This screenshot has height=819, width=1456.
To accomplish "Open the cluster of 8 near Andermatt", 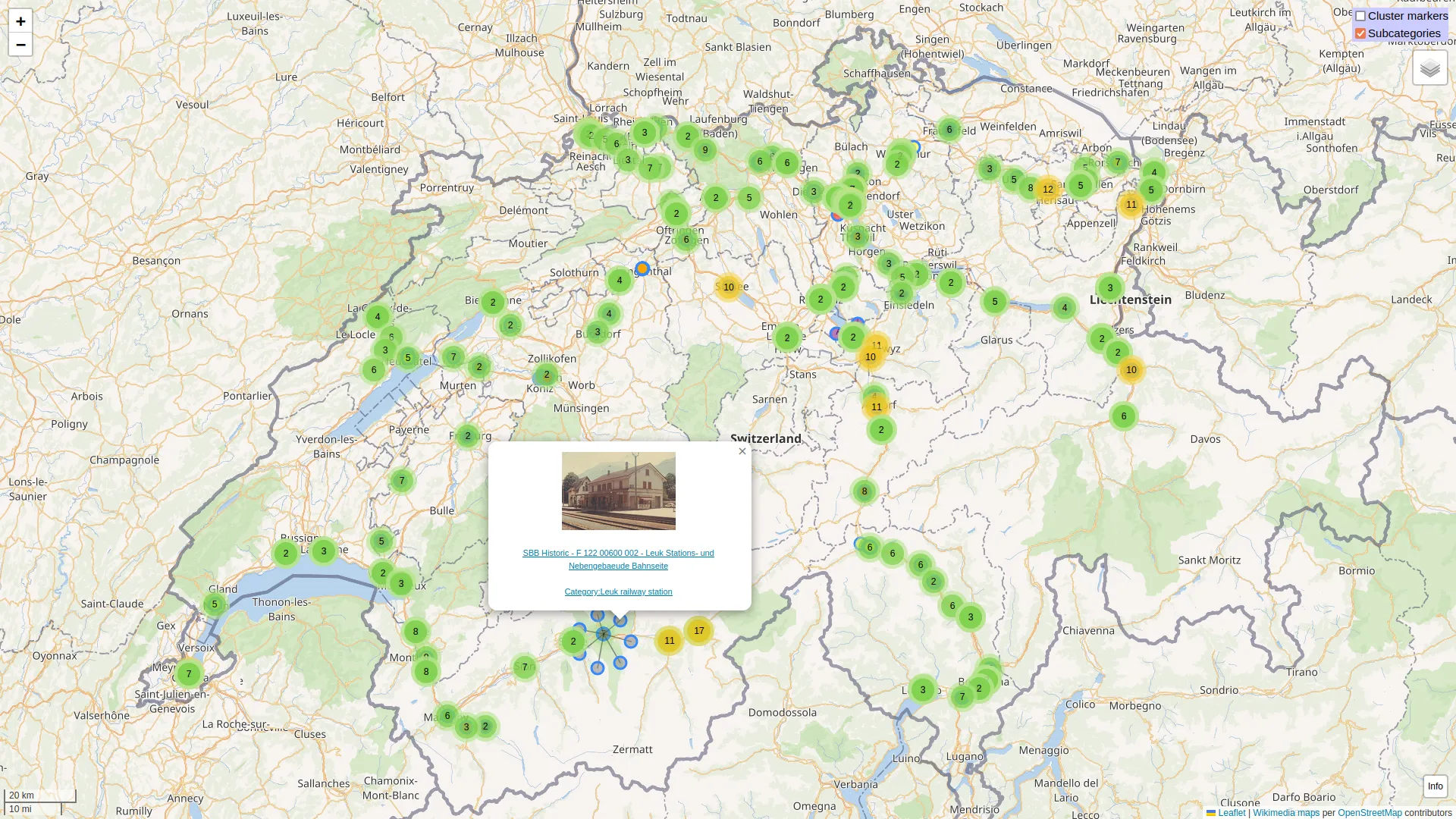I will (864, 491).
